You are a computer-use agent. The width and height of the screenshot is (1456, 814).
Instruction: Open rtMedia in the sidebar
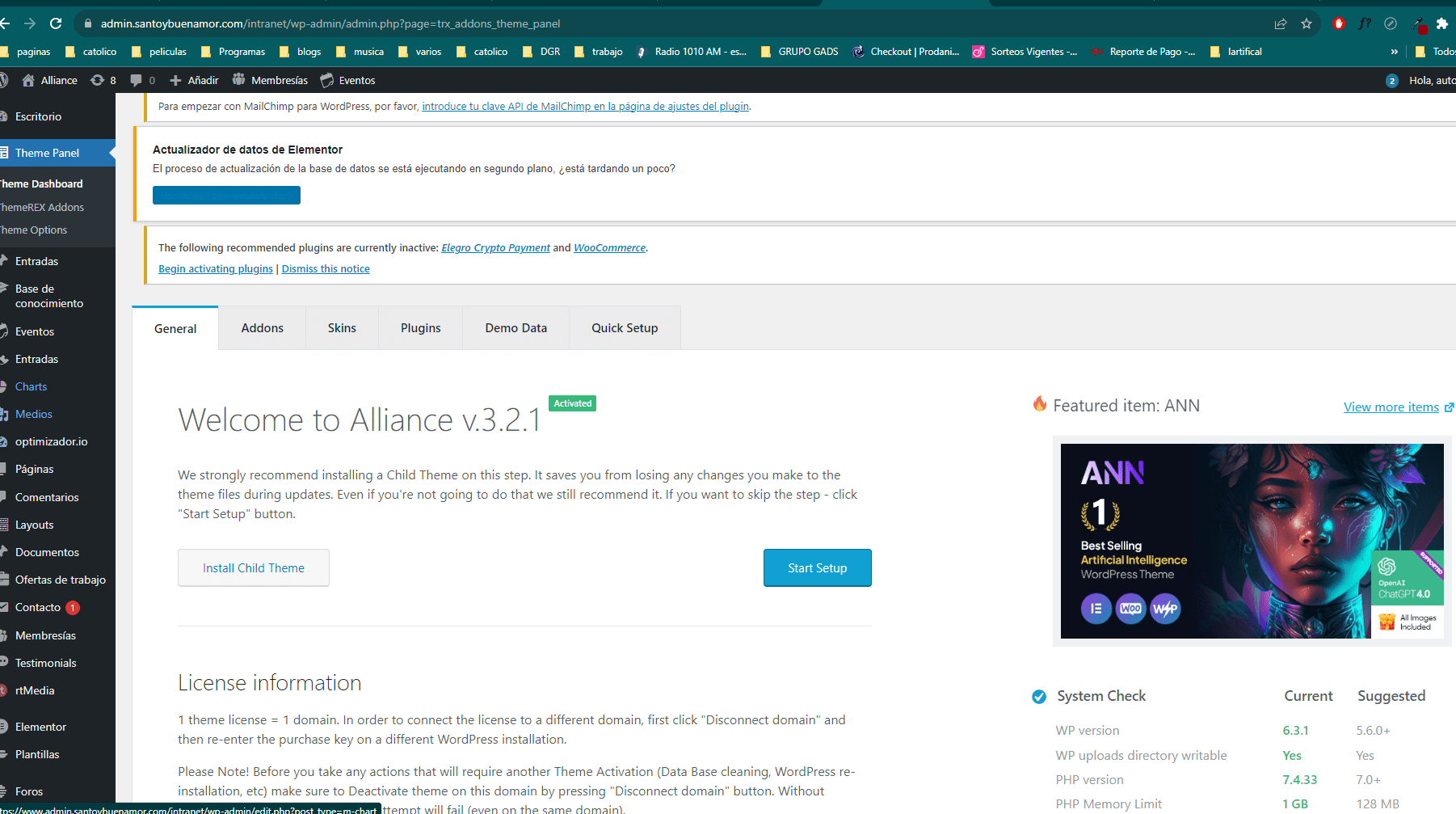[35, 690]
